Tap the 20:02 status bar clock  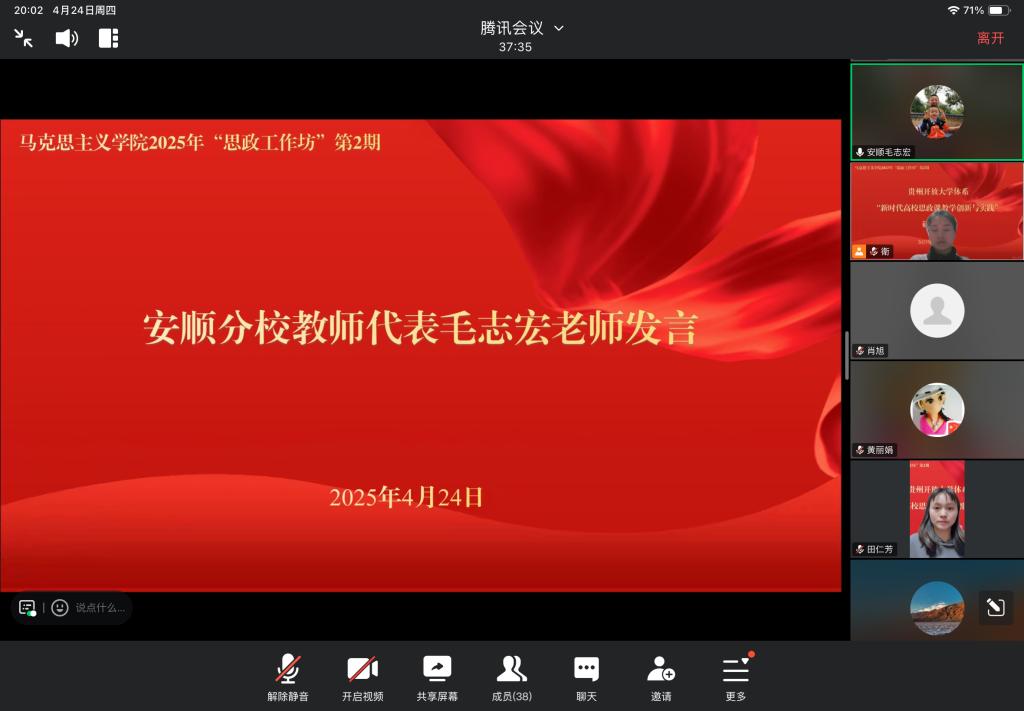click(28, 10)
